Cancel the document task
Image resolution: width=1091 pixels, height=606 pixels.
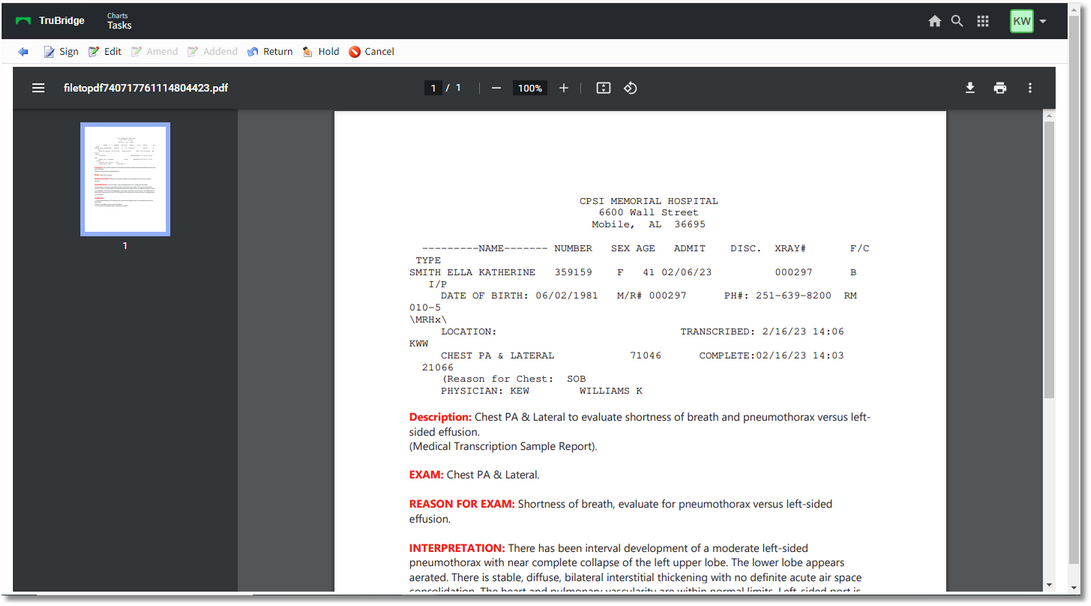click(x=372, y=51)
